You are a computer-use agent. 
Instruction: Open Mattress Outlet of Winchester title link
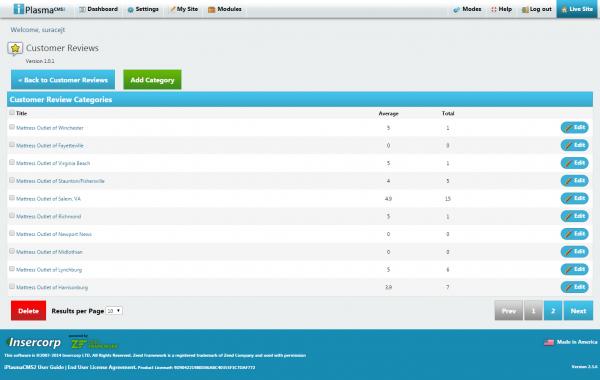pyautogui.click(x=50, y=128)
